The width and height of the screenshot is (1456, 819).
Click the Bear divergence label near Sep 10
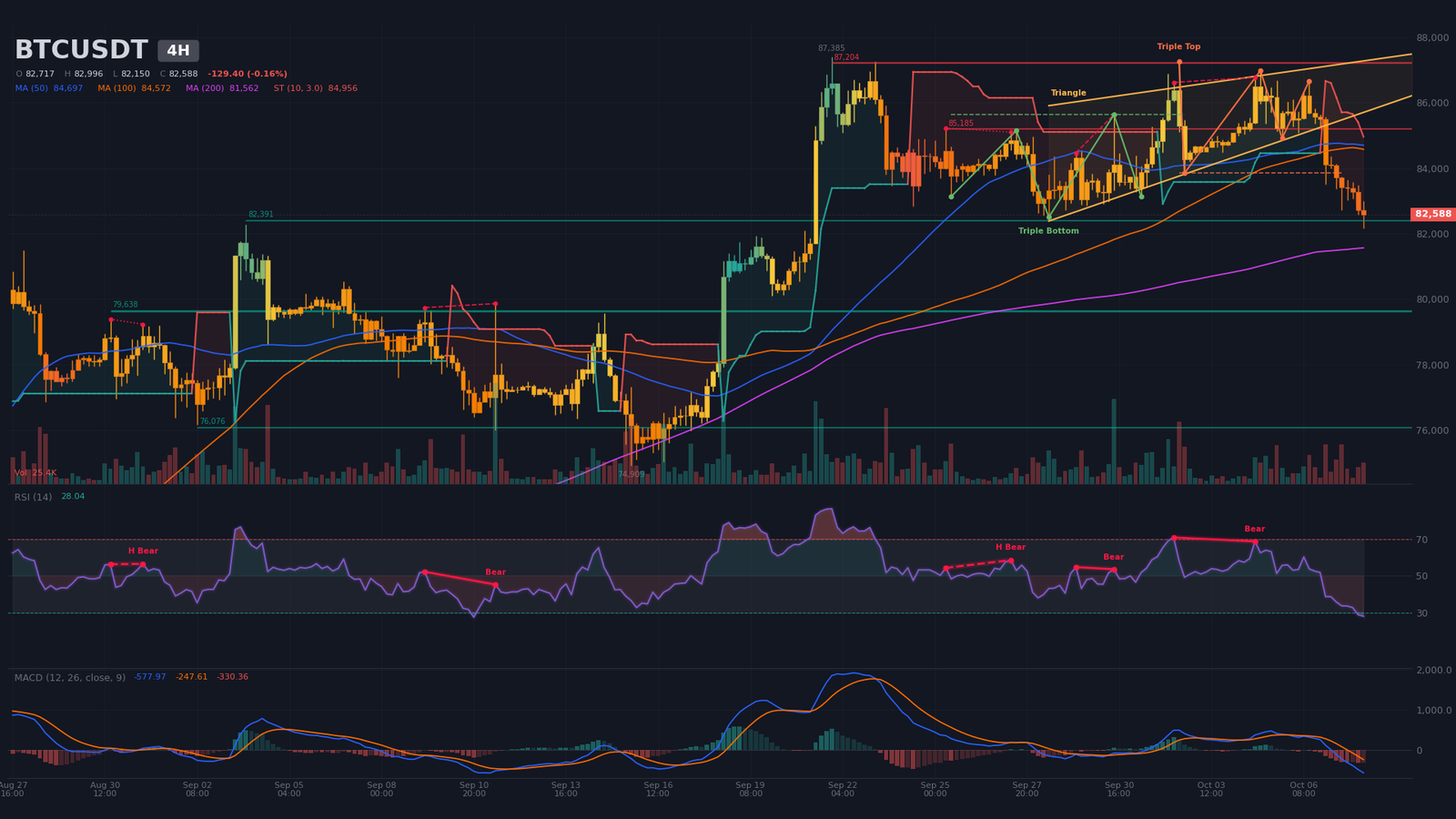pyautogui.click(x=495, y=572)
